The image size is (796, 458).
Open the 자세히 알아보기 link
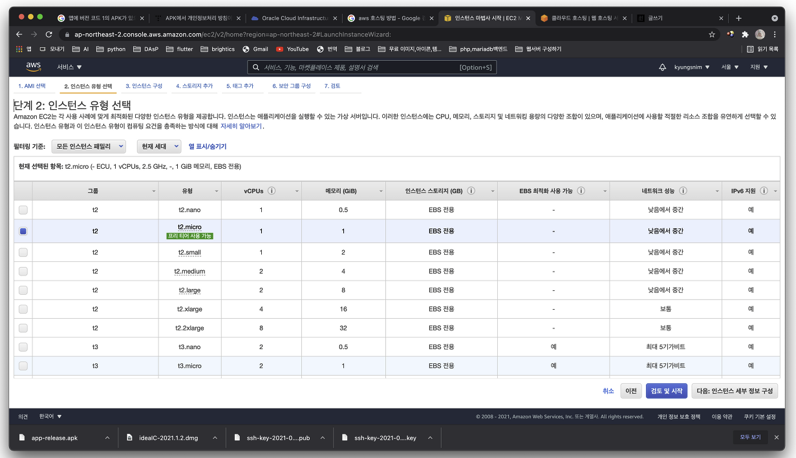(x=241, y=126)
